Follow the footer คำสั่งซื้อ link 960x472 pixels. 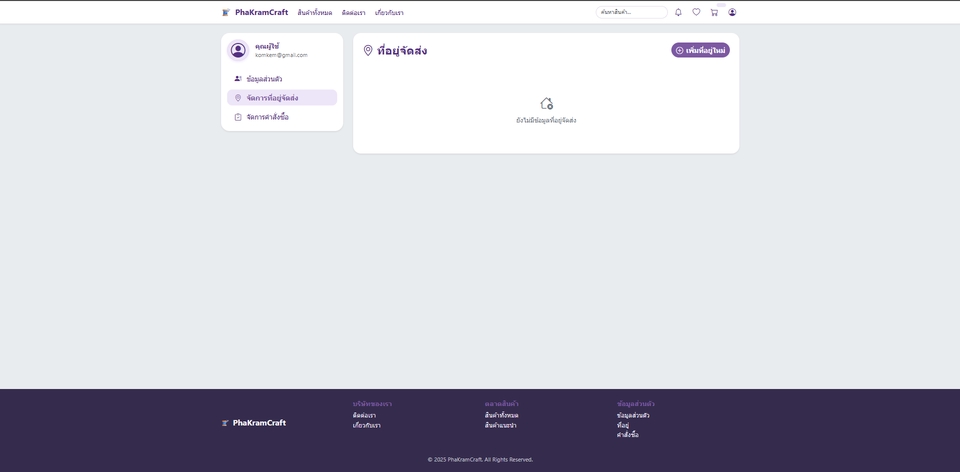click(627, 435)
